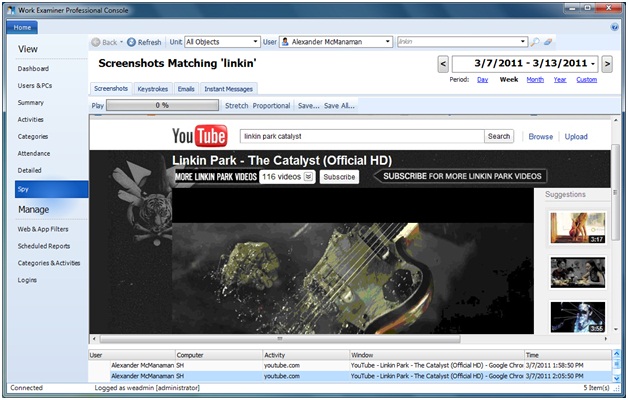
Task: Open the help icon at top right
Action: pyautogui.click(x=614, y=27)
